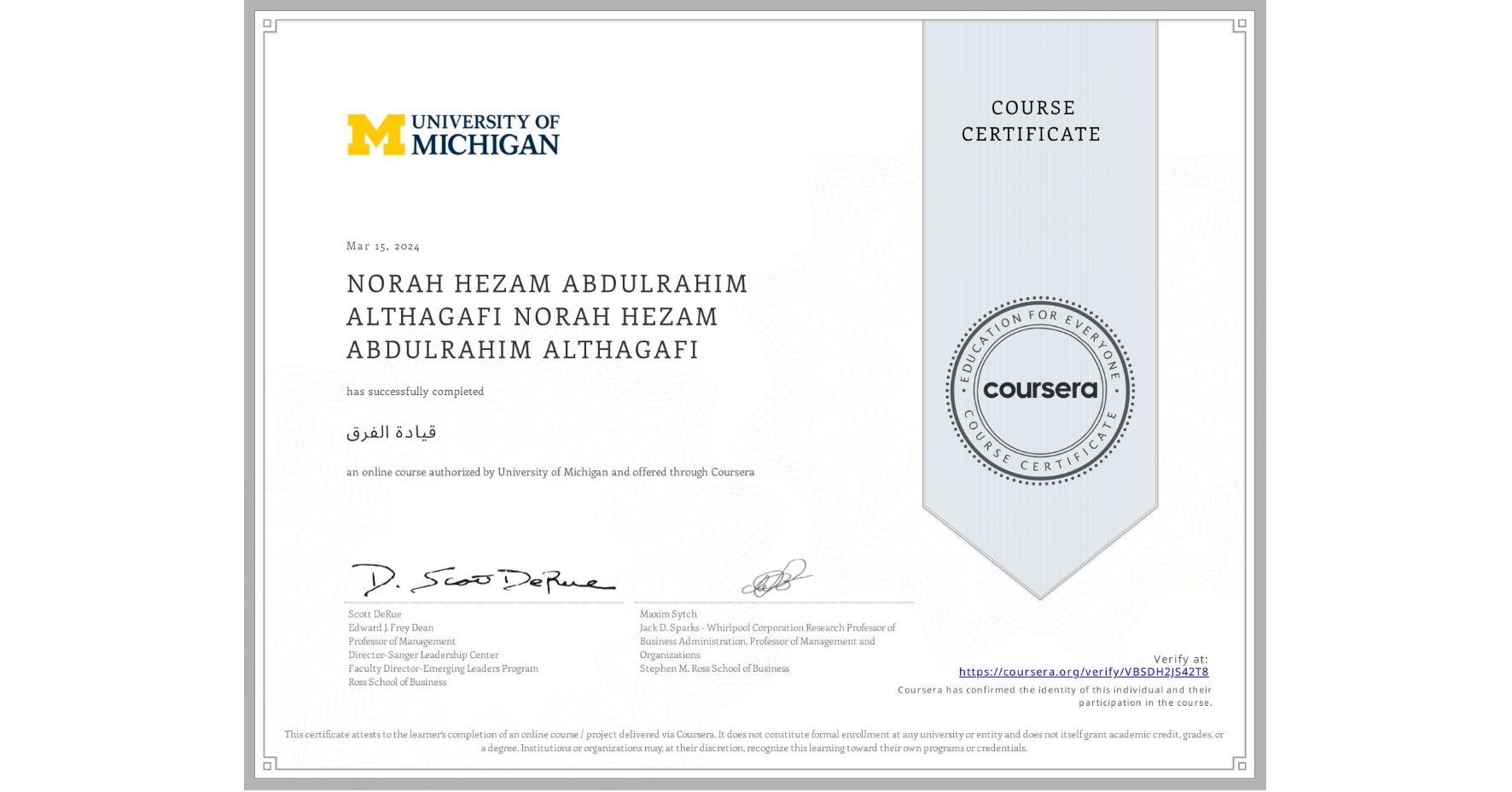Viewport: 1512px width, 792px height.
Task: Click the line 'an online course authorized by University of Michigan'
Action: click(x=550, y=472)
